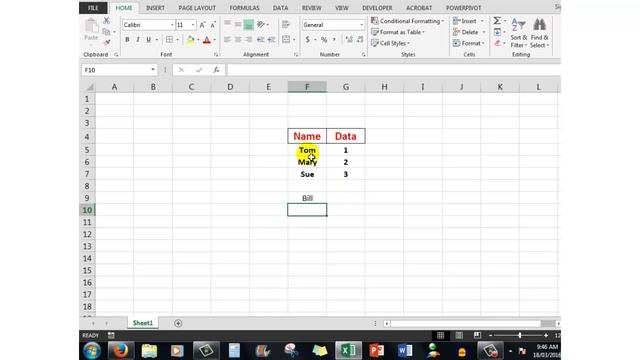Click the Cut scissors icon
This screenshot has height=360, width=640.
[x=107, y=20]
